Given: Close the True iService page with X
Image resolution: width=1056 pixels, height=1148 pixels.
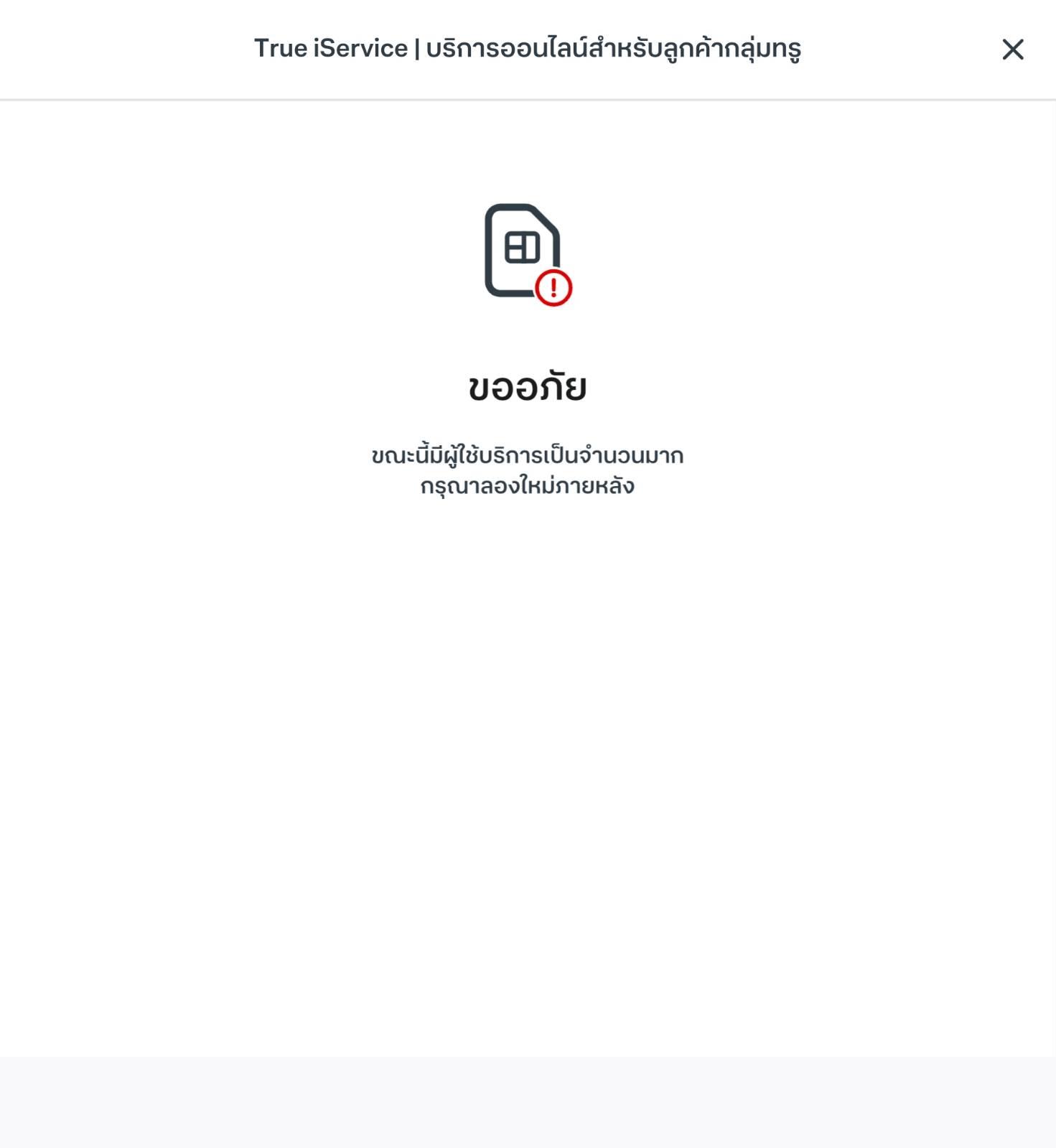Looking at the screenshot, I should click(1012, 50).
